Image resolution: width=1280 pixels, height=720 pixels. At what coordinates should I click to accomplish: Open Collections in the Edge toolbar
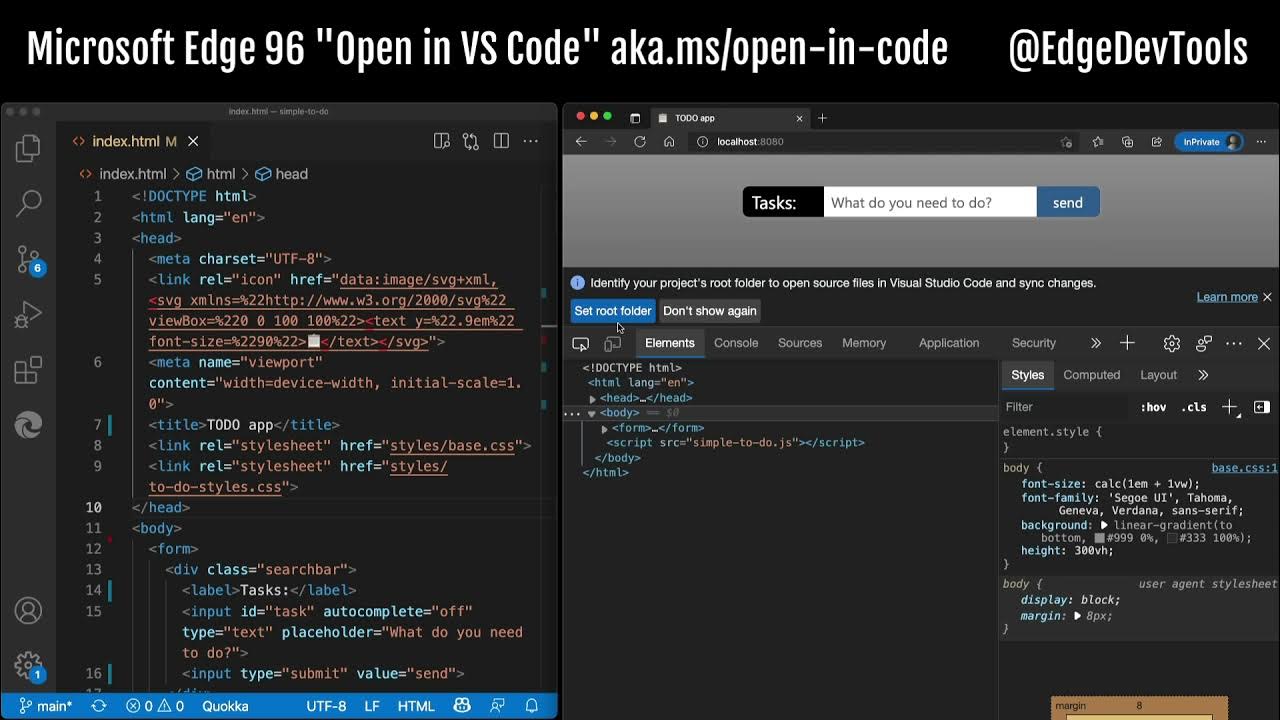1127,142
